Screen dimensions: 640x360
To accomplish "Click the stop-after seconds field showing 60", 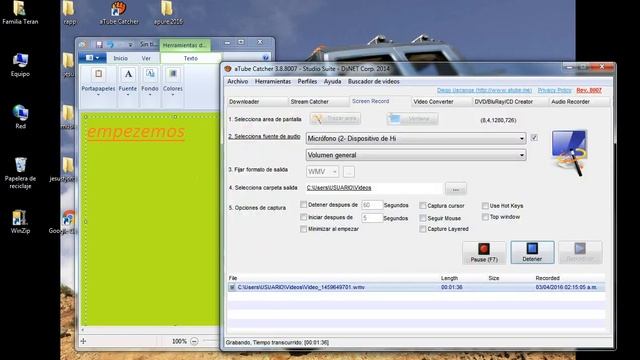I will (372, 205).
